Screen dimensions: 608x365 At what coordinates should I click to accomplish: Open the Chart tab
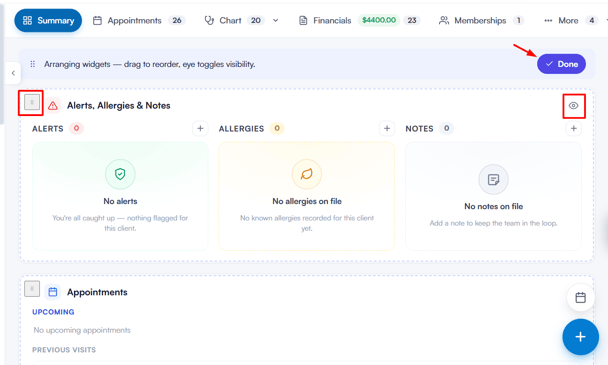(234, 21)
